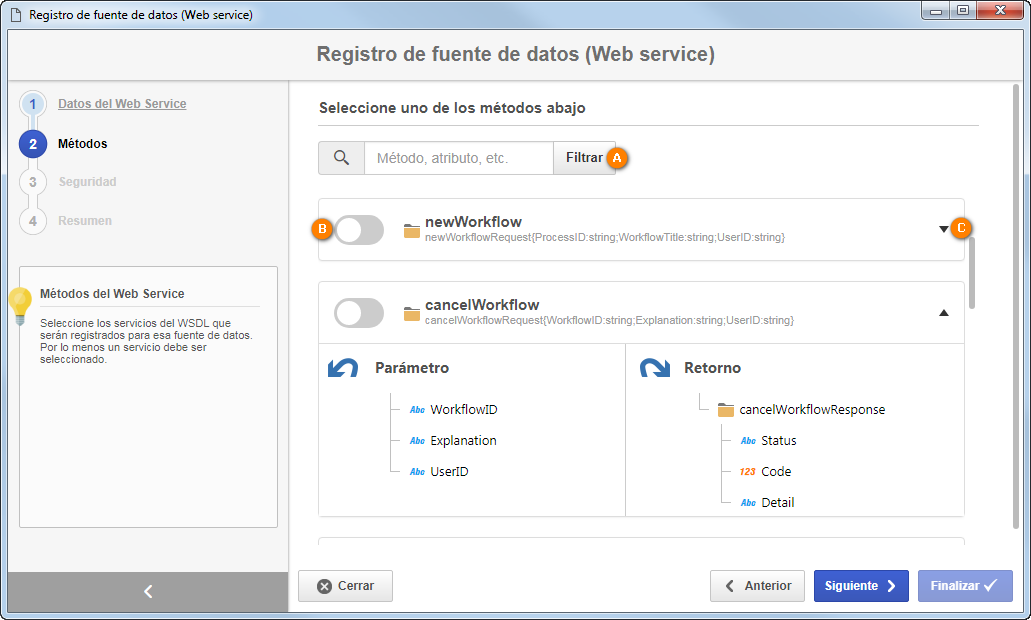Click the cancelWorkflowRequest signature text
The width and height of the screenshot is (1031, 620).
[x=610, y=320]
